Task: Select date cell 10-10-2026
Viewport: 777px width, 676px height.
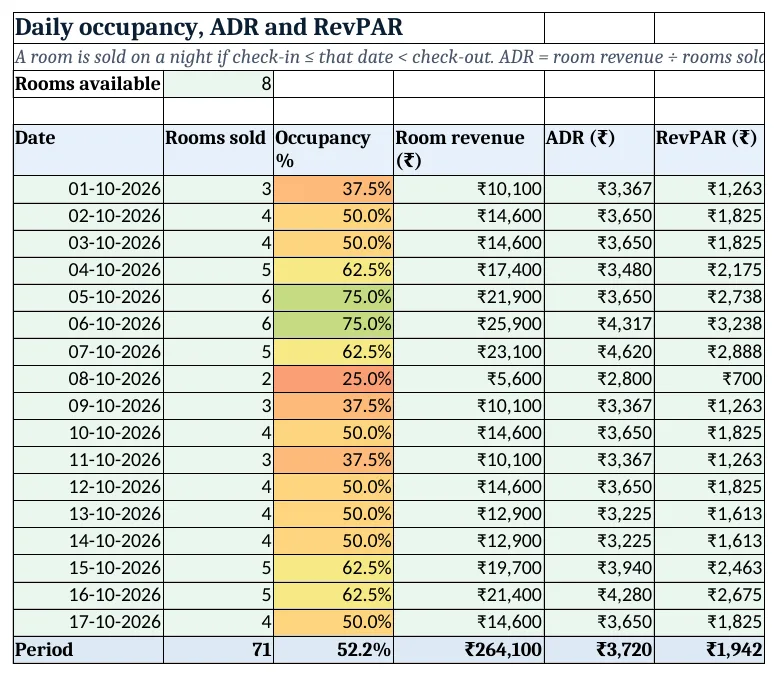Action: (88, 433)
